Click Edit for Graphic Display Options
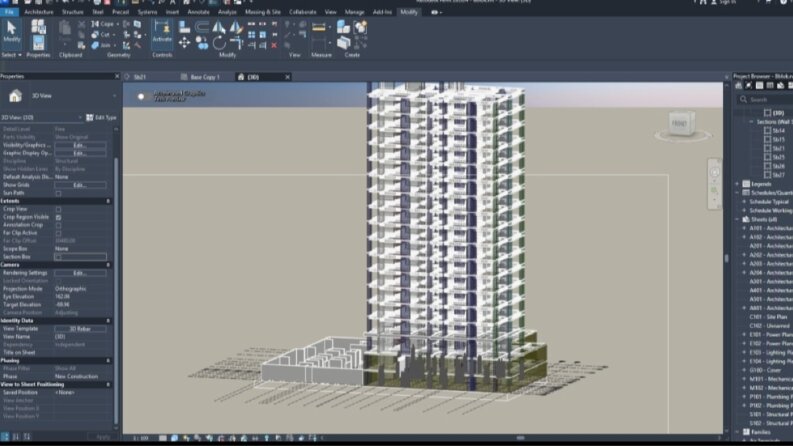 80,153
